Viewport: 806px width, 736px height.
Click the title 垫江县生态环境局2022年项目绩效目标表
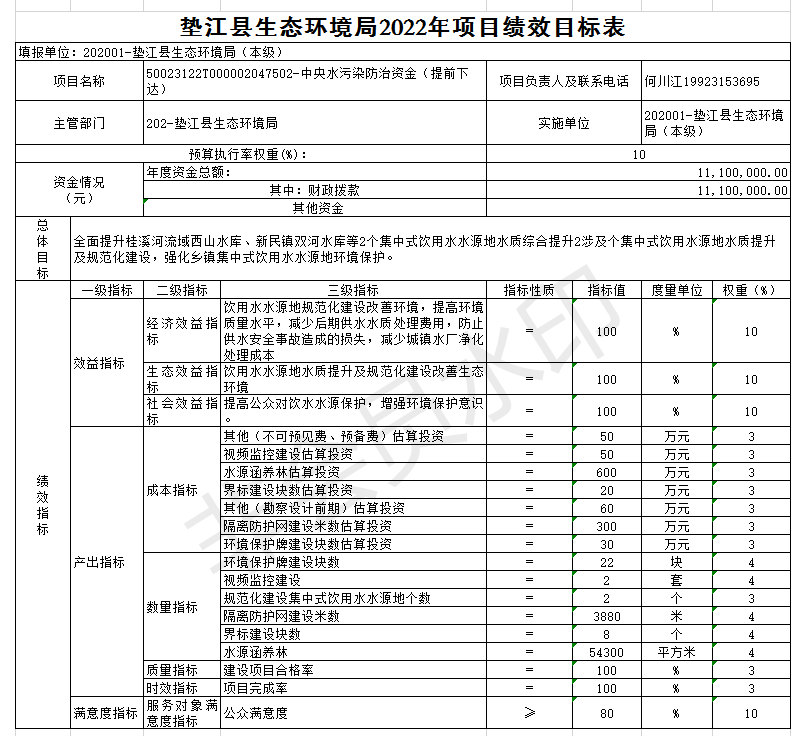[402, 27]
